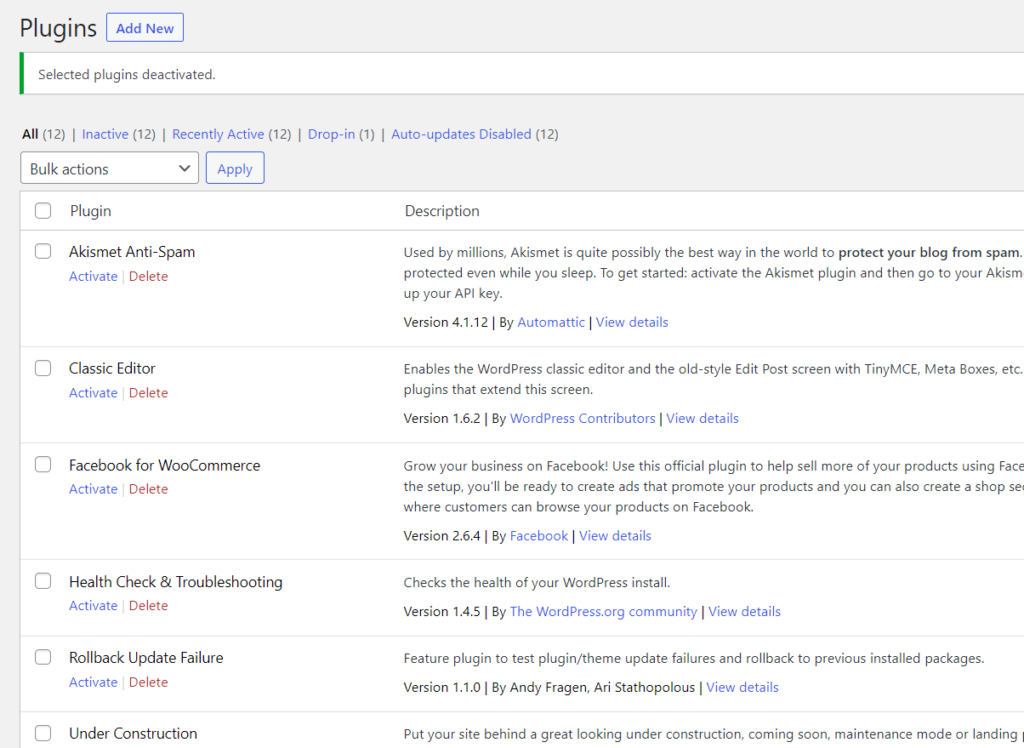The image size is (1024, 748).
Task: Activate the Akismet Anti-Spam plugin
Action: [x=93, y=276]
